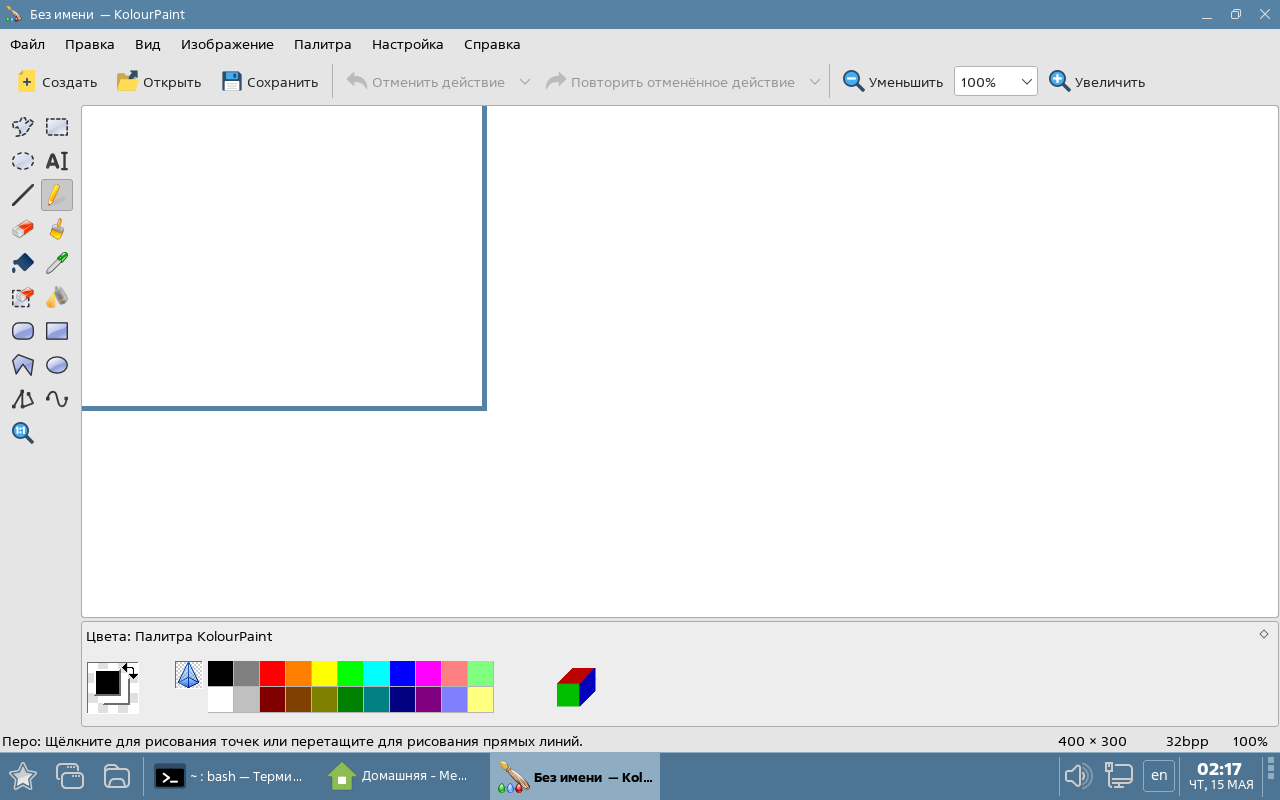Click the Увеличить zoom in button
Viewport: 1280px width, 800px height.
pyautogui.click(x=1097, y=82)
